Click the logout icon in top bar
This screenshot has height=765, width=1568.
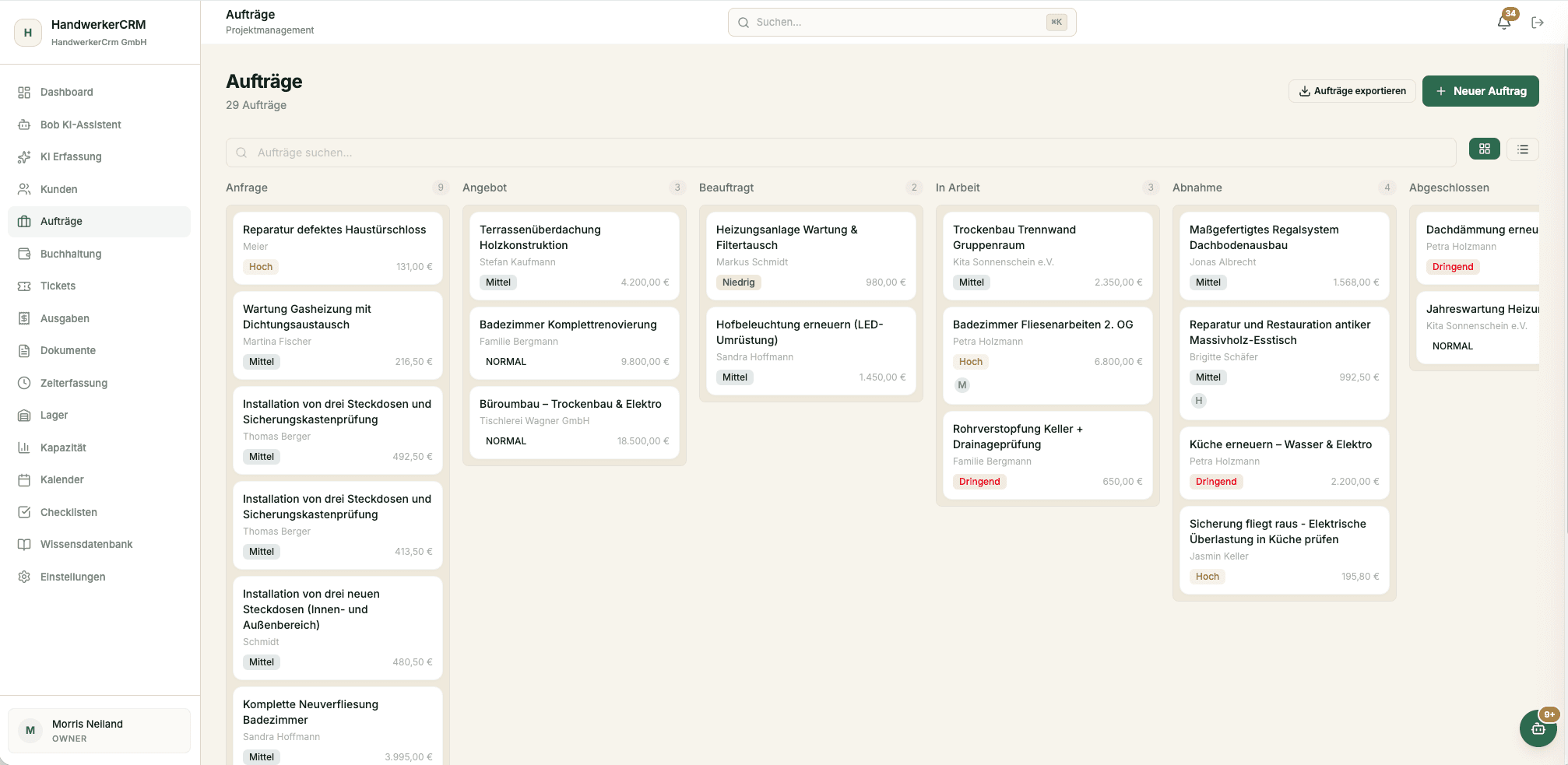pos(1538,23)
